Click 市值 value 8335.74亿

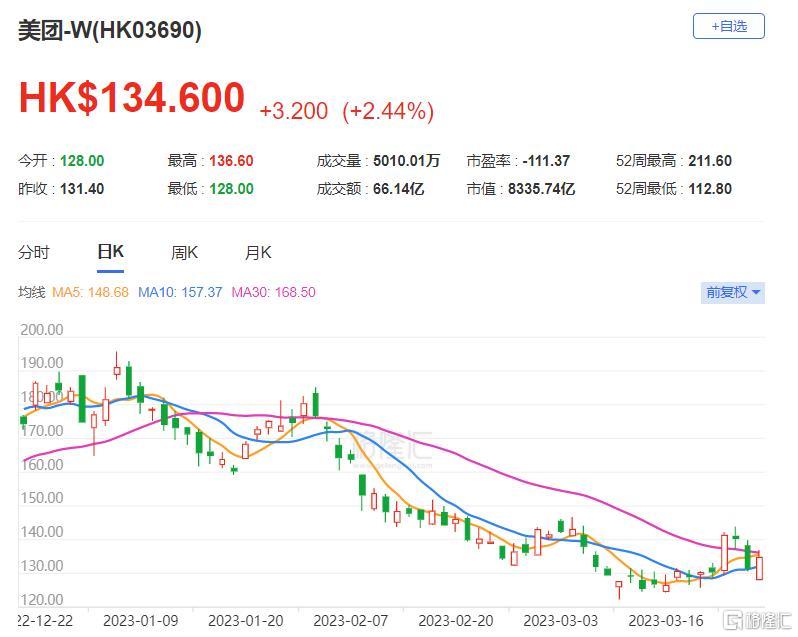[x=542, y=189]
